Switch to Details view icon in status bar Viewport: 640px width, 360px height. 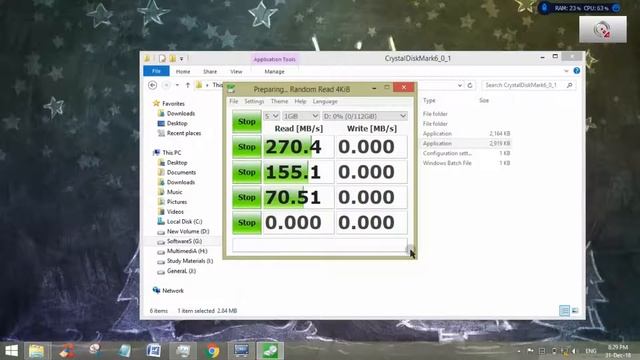pyautogui.click(x=564, y=311)
